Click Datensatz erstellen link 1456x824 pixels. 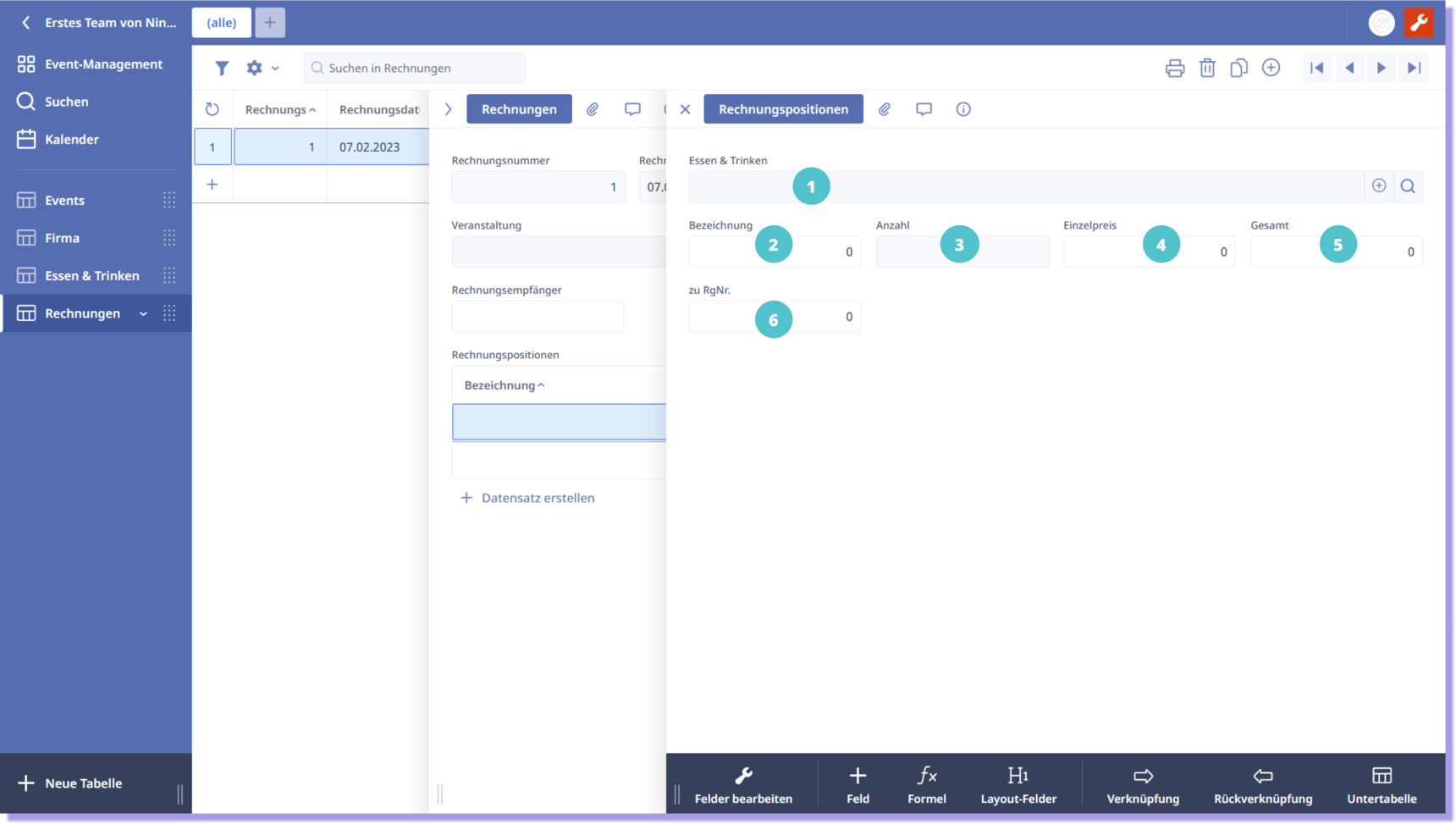[537, 498]
